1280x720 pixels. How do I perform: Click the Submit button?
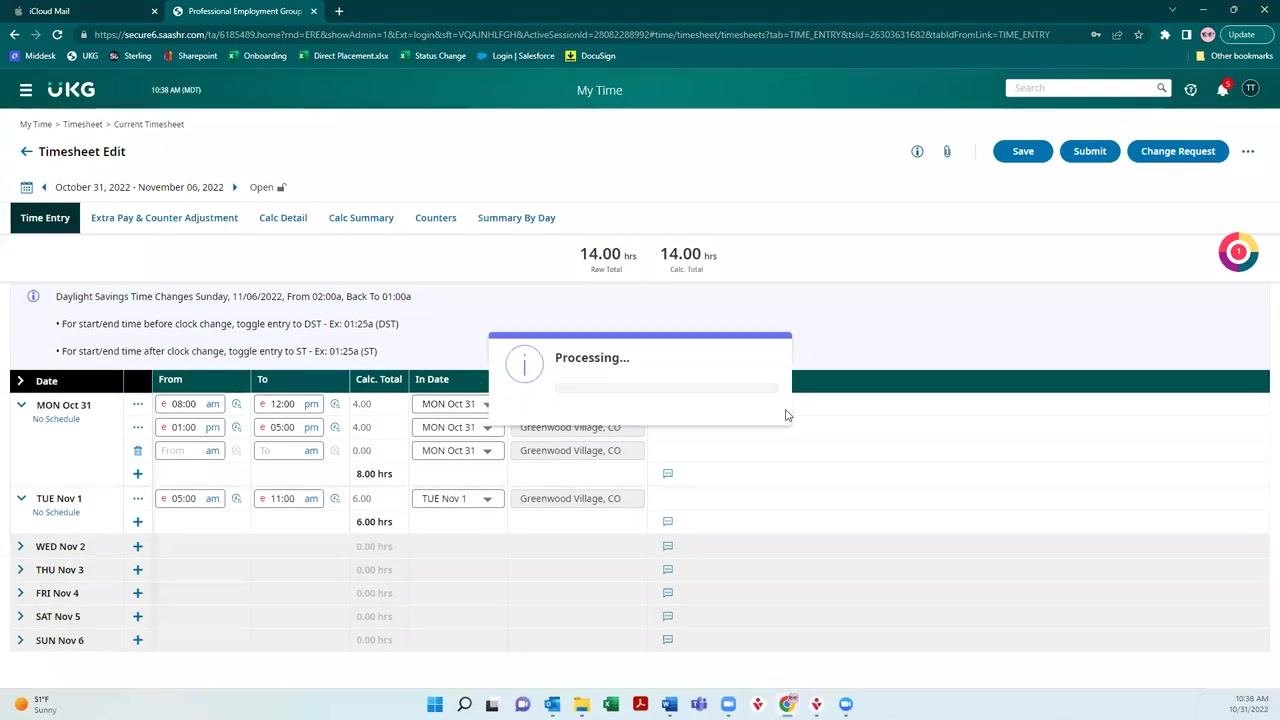coord(1090,151)
